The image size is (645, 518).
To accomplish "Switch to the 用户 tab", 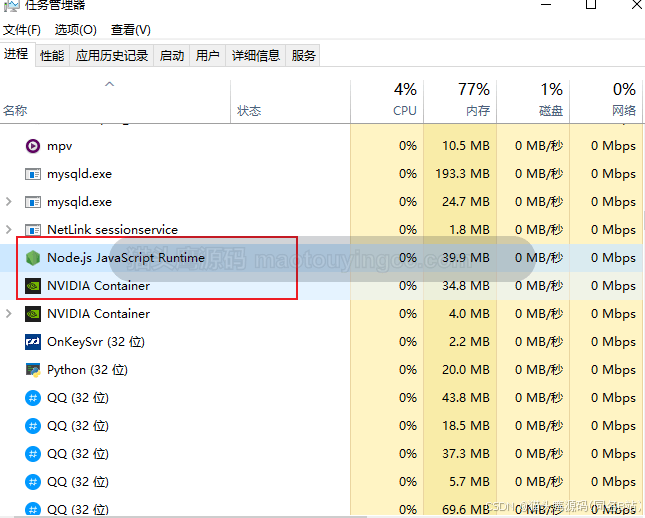I will pos(207,56).
